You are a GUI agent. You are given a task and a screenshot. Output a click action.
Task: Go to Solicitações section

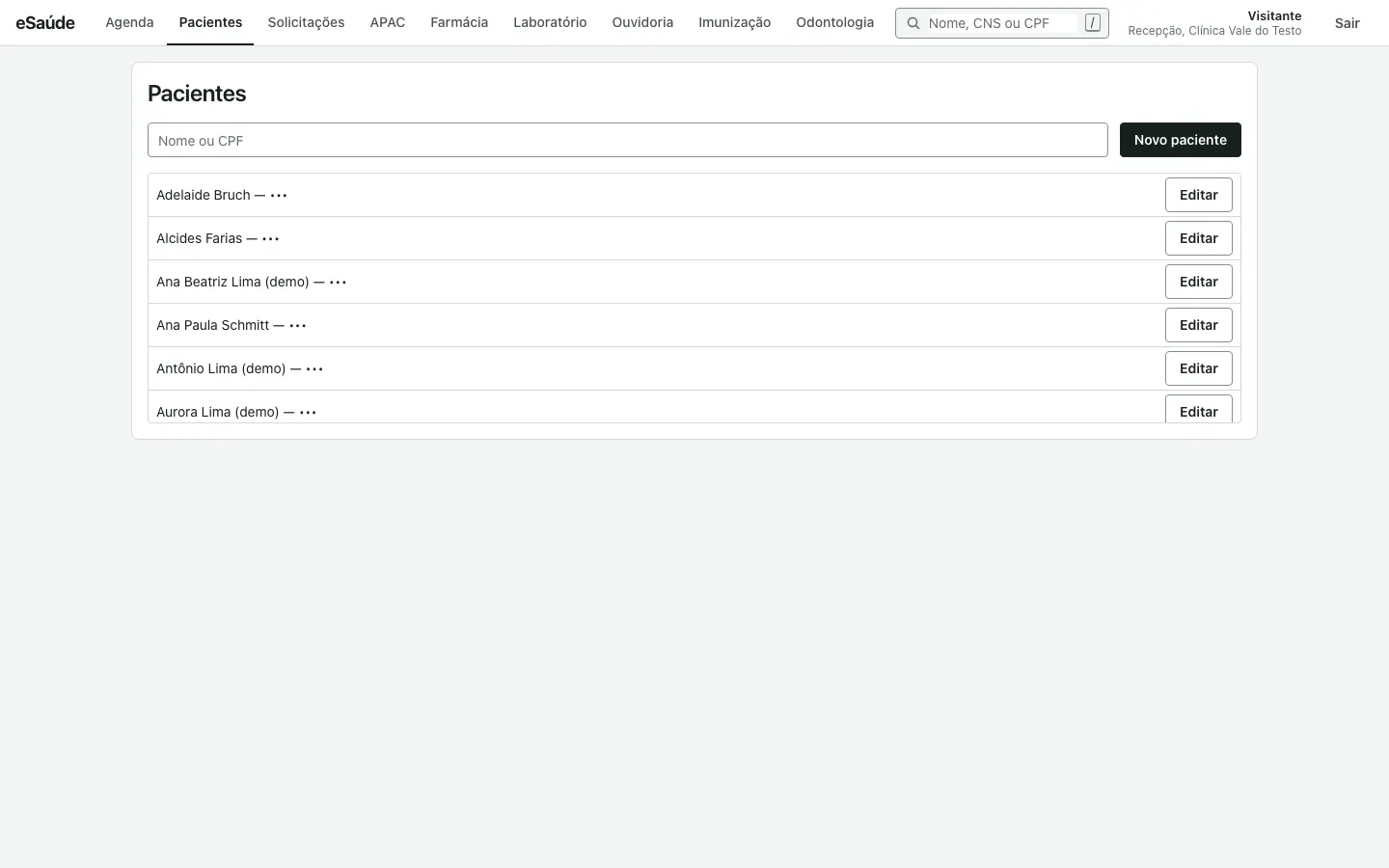click(306, 22)
